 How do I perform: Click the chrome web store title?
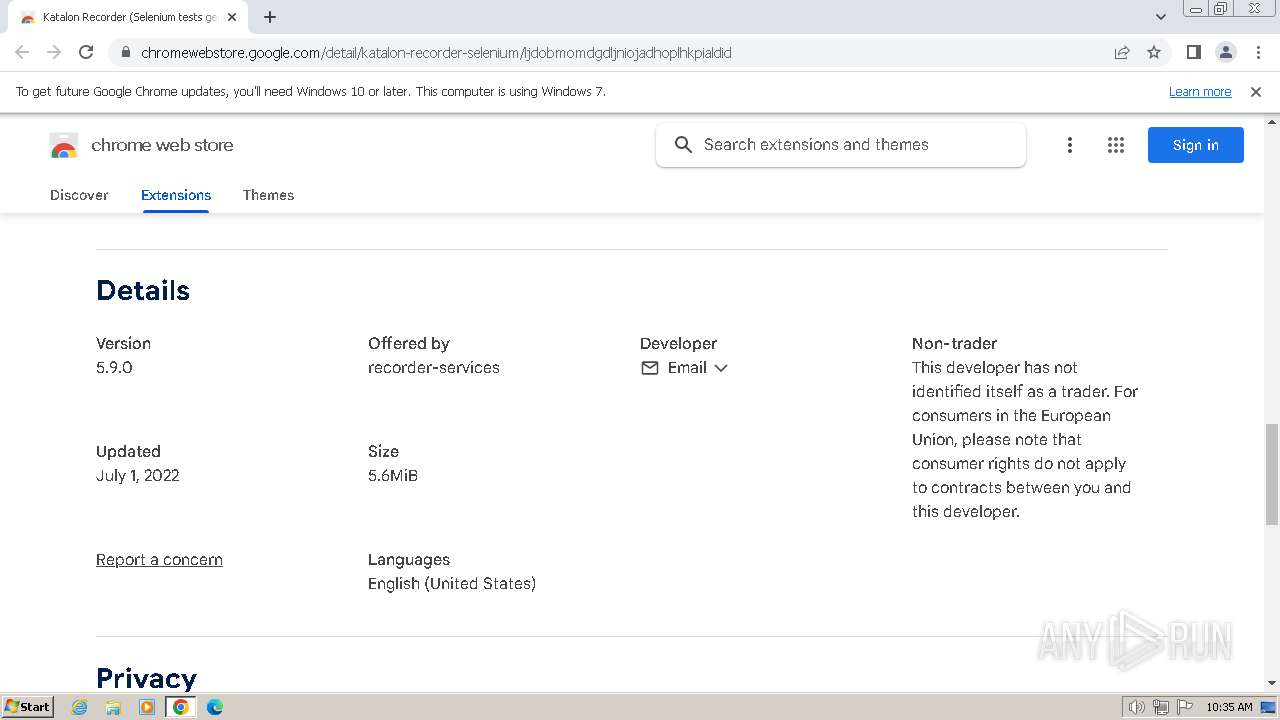click(x=162, y=145)
